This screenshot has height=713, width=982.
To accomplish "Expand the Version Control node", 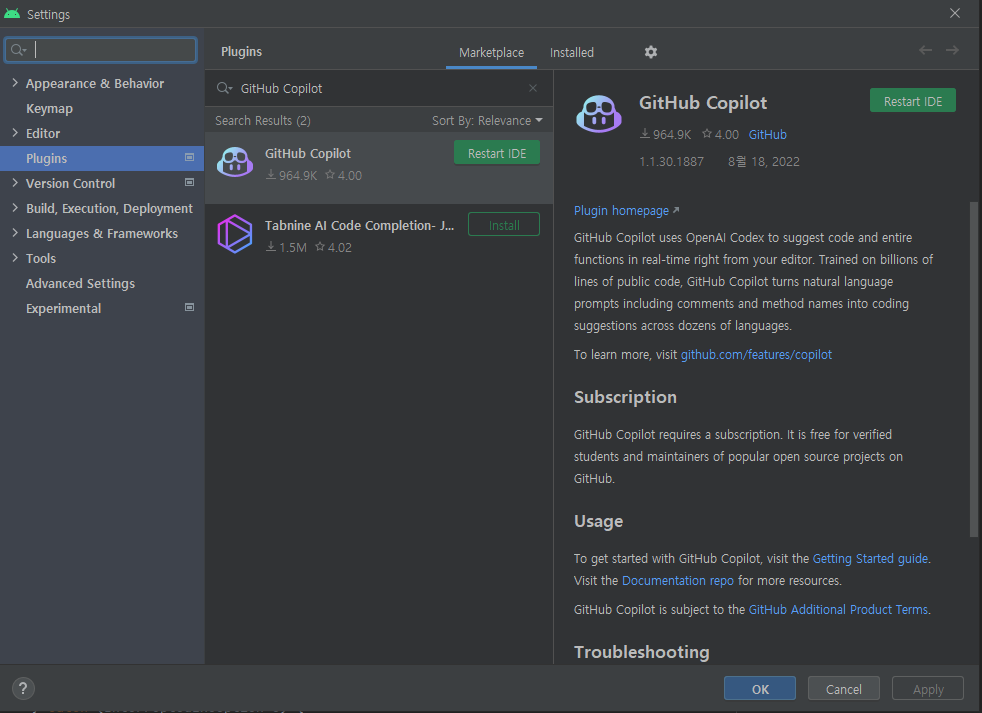I will [15, 183].
